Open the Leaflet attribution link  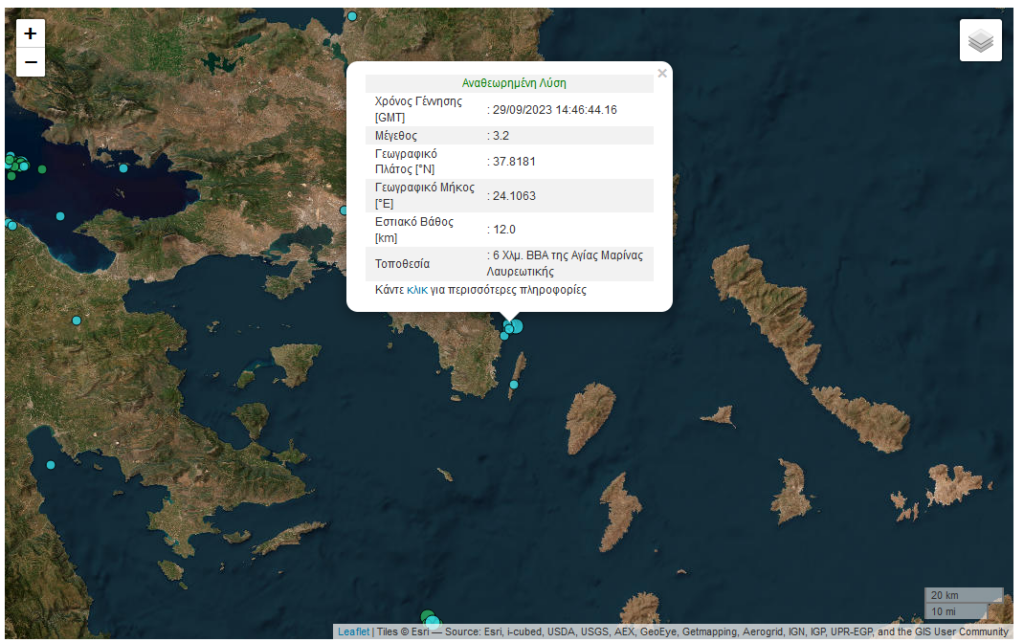point(353,632)
